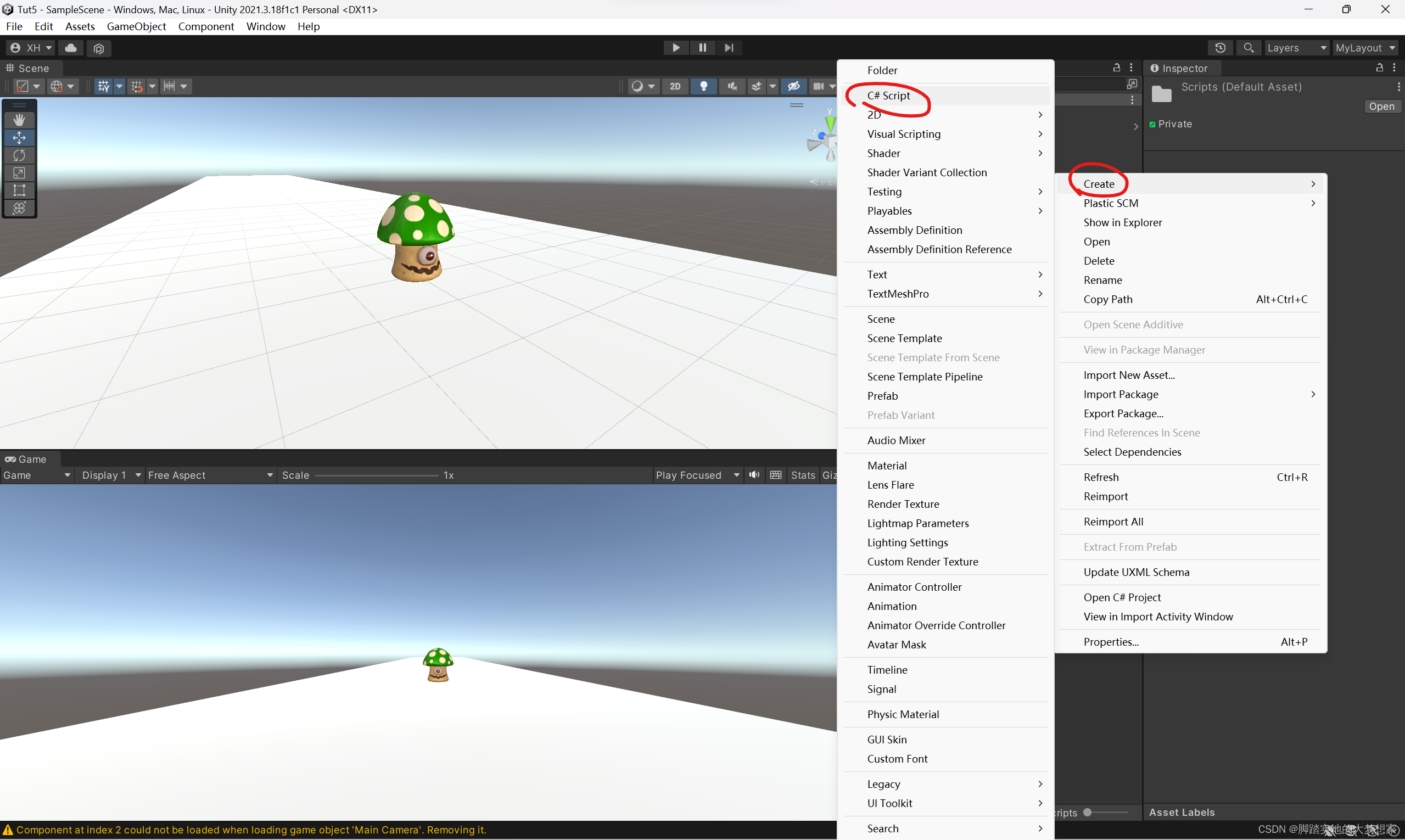Adjust the Project icon size slider
This screenshot has height=840, width=1405.
[x=1106, y=812]
